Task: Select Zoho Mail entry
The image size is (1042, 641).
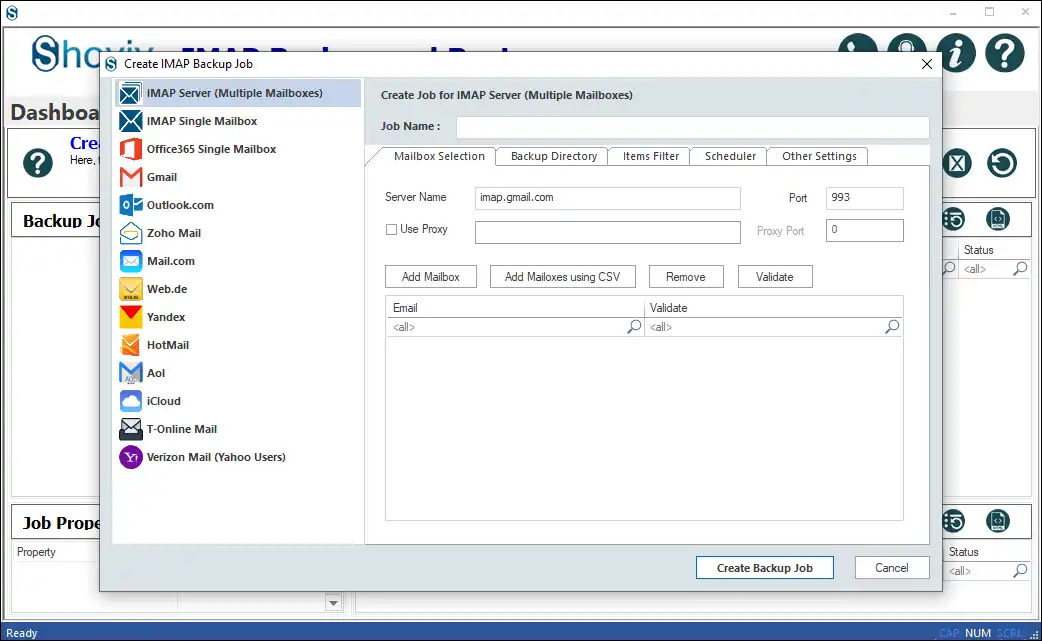Action: tap(238, 232)
